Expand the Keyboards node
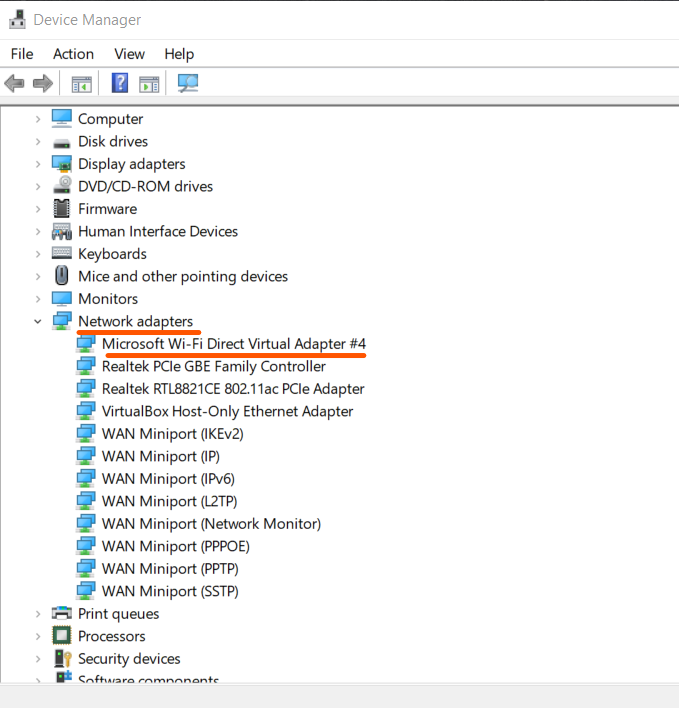Screen dimensions: 679x708 pyautogui.click(x=38, y=254)
